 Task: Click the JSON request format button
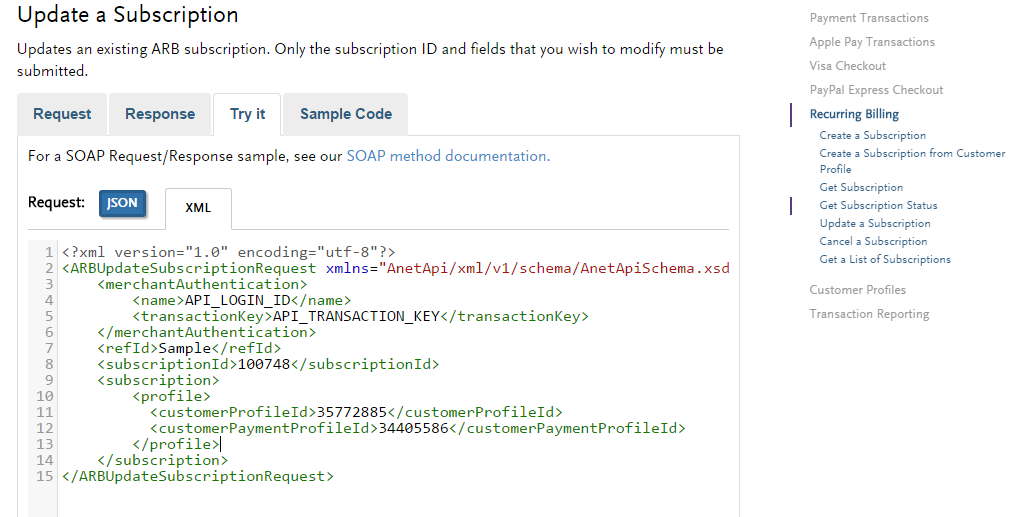(122, 203)
